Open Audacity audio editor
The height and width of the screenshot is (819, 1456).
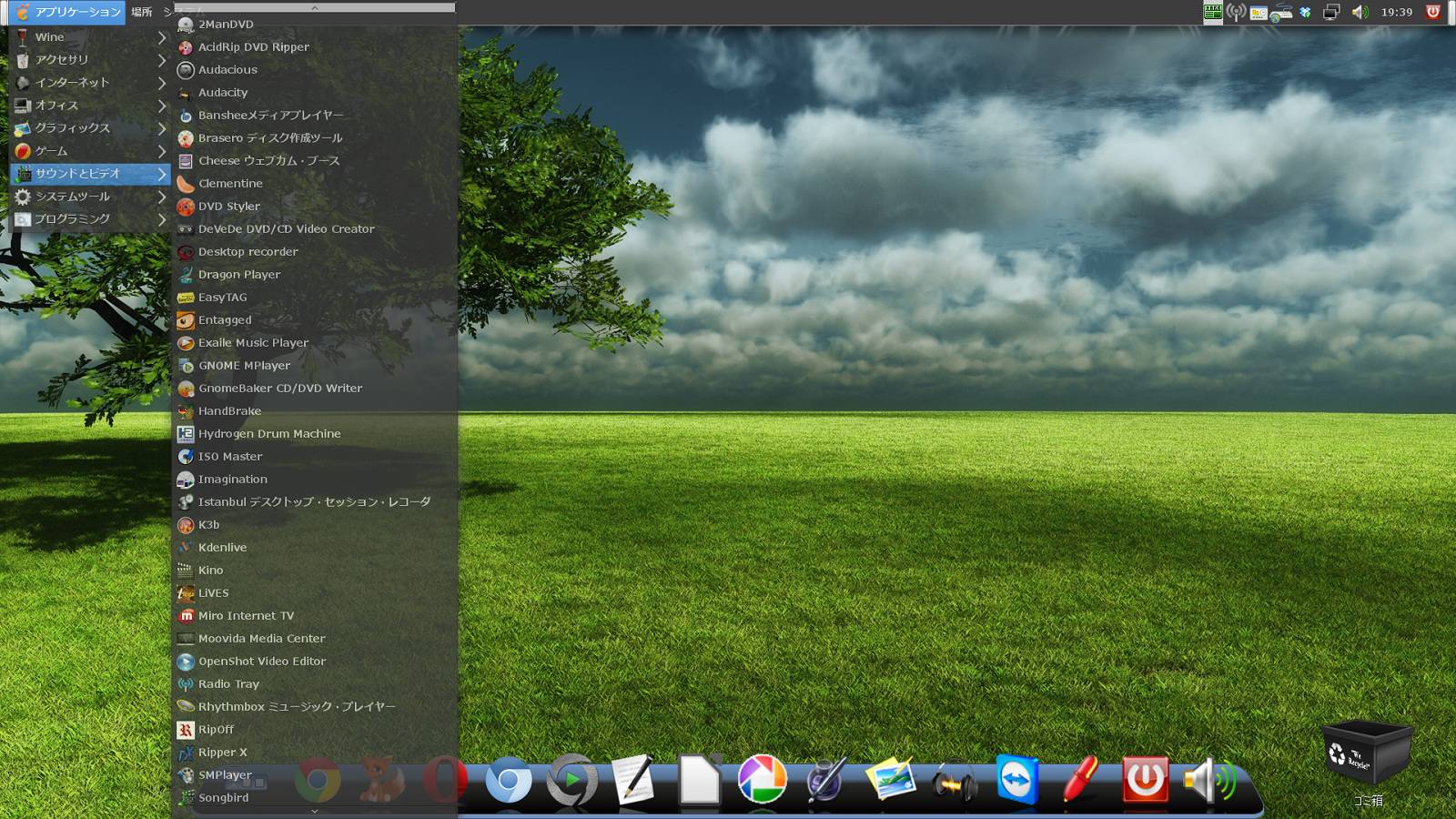tap(315, 93)
